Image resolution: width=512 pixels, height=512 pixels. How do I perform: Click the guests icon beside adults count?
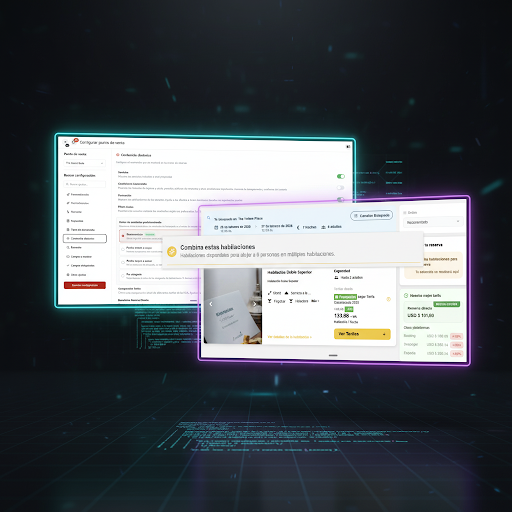coord(323,227)
